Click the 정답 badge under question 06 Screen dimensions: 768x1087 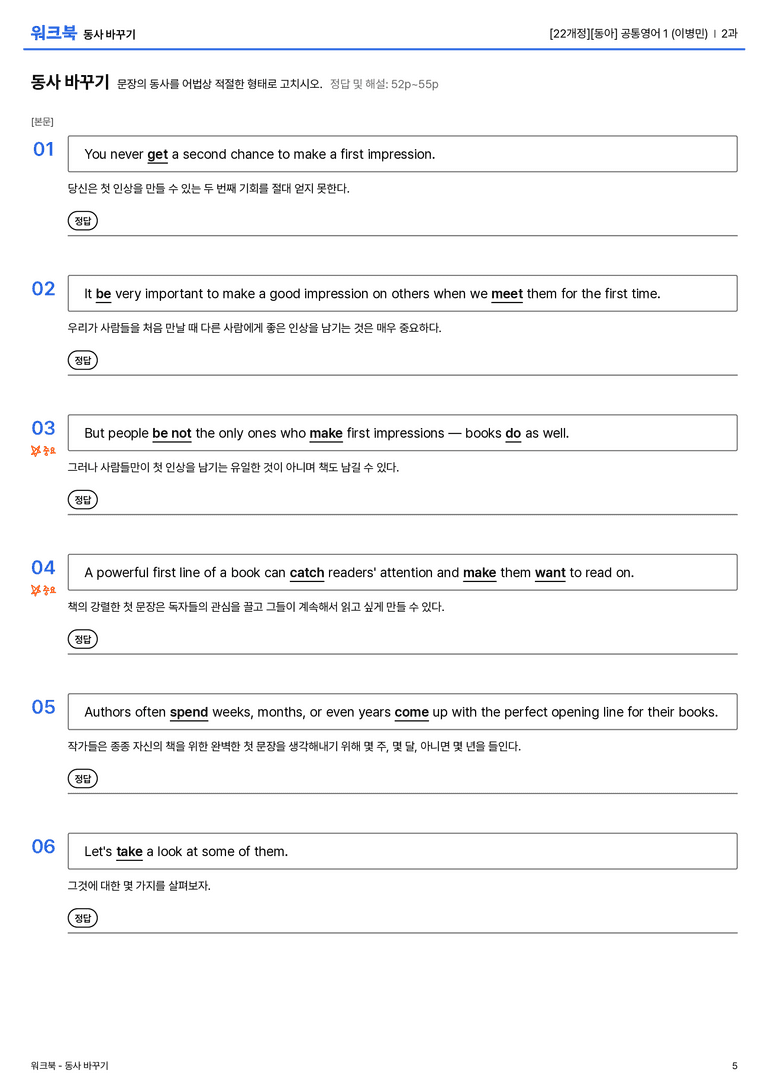point(82,917)
